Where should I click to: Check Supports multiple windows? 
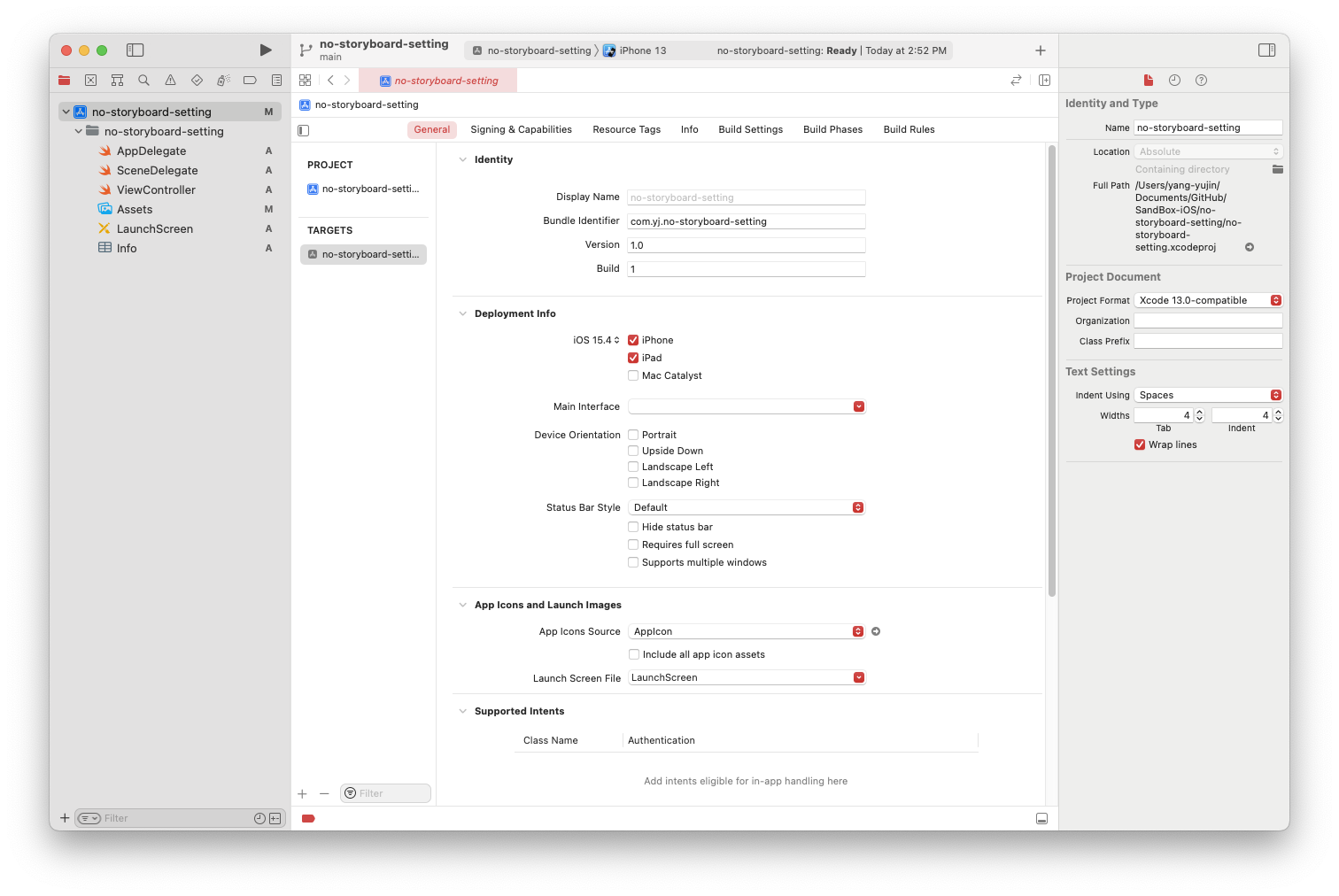point(633,562)
